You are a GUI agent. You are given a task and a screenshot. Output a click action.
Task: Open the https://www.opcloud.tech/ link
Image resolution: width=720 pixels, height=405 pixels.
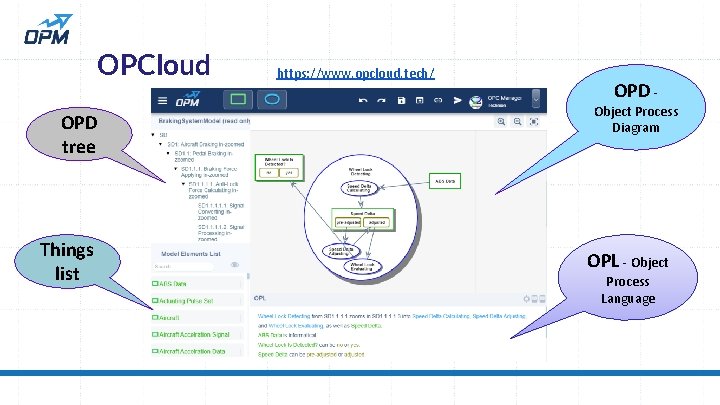355,73
